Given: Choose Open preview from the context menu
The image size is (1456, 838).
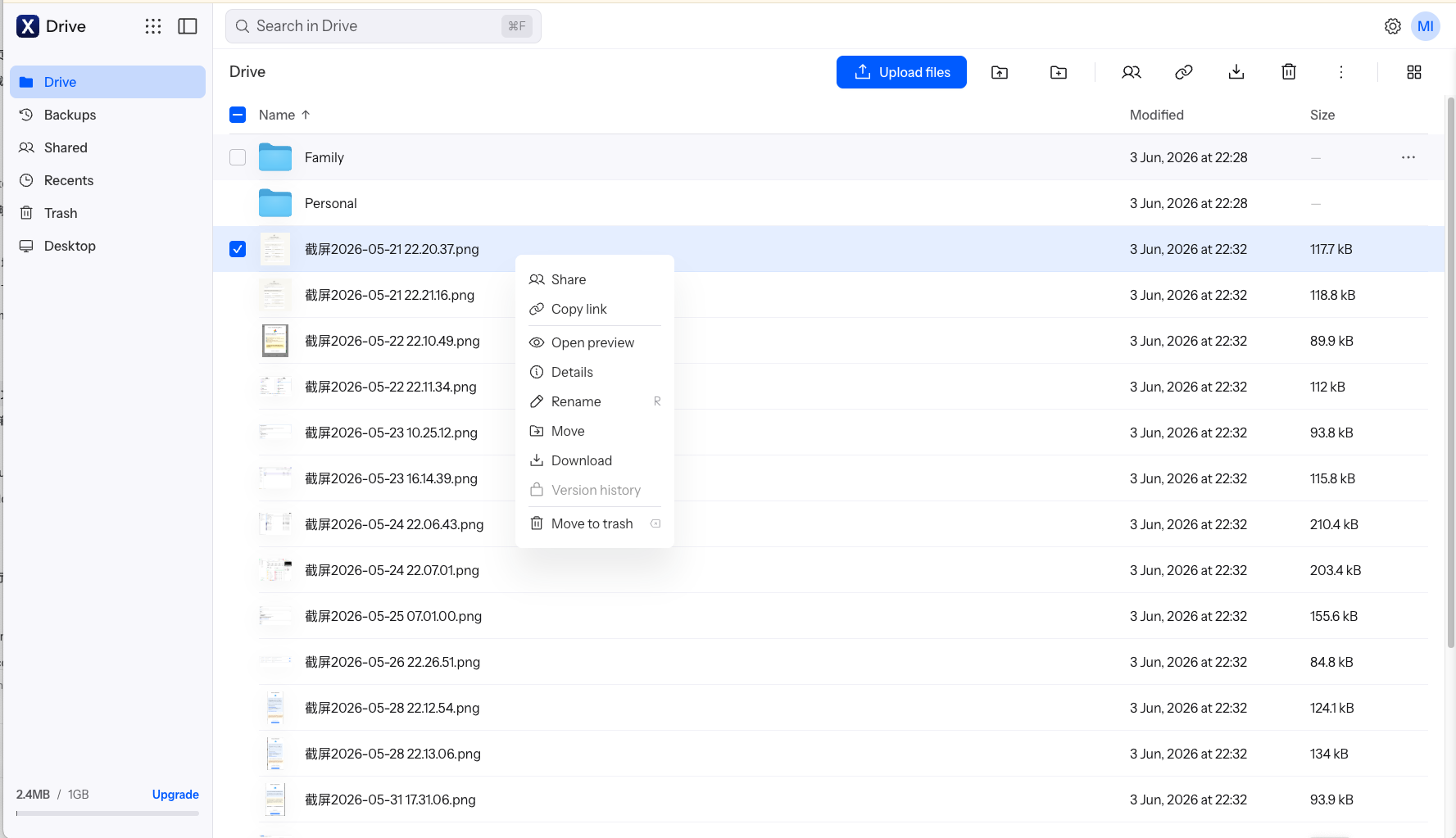Looking at the screenshot, I should (595, 342).
